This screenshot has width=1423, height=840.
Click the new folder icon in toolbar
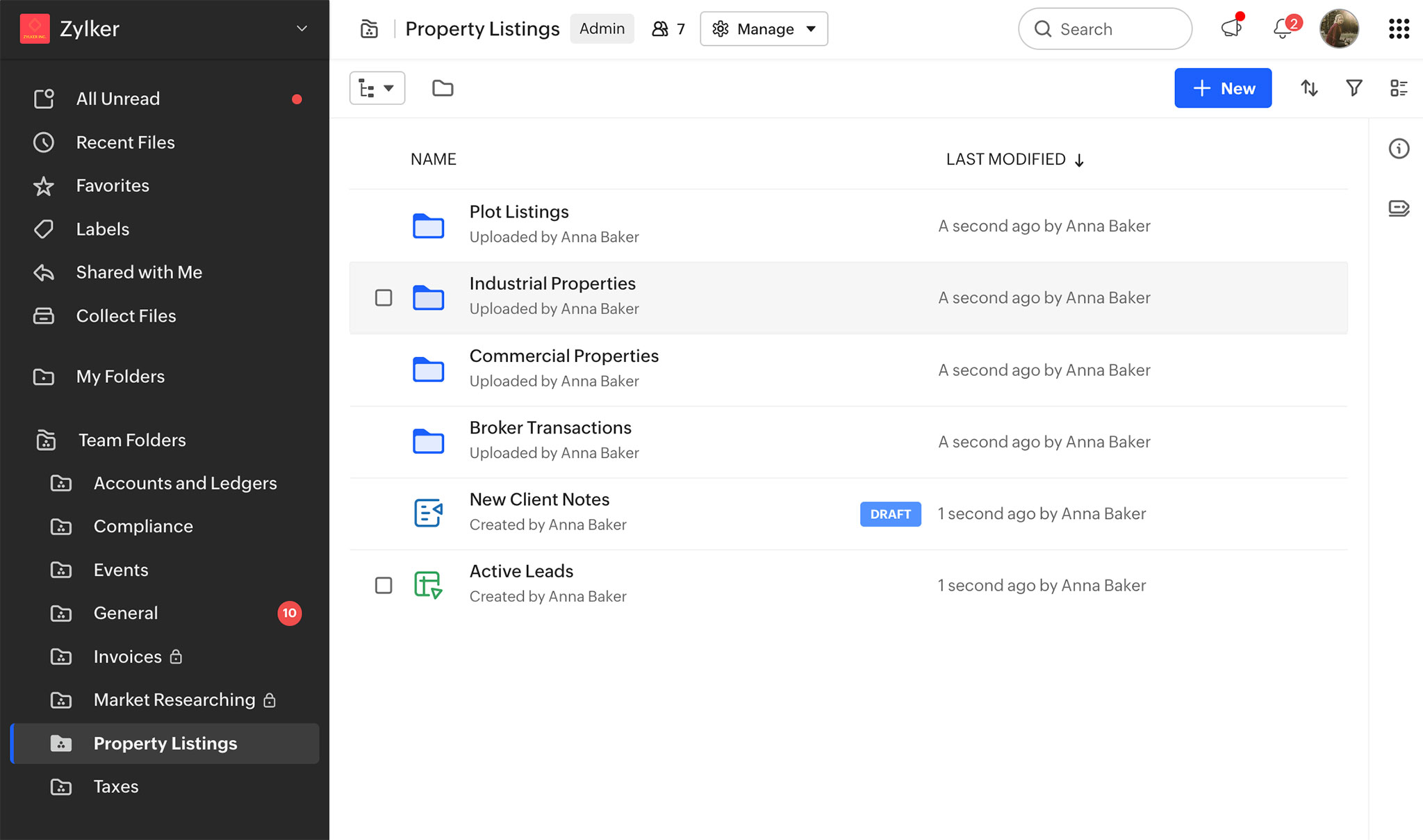point(443,88)
